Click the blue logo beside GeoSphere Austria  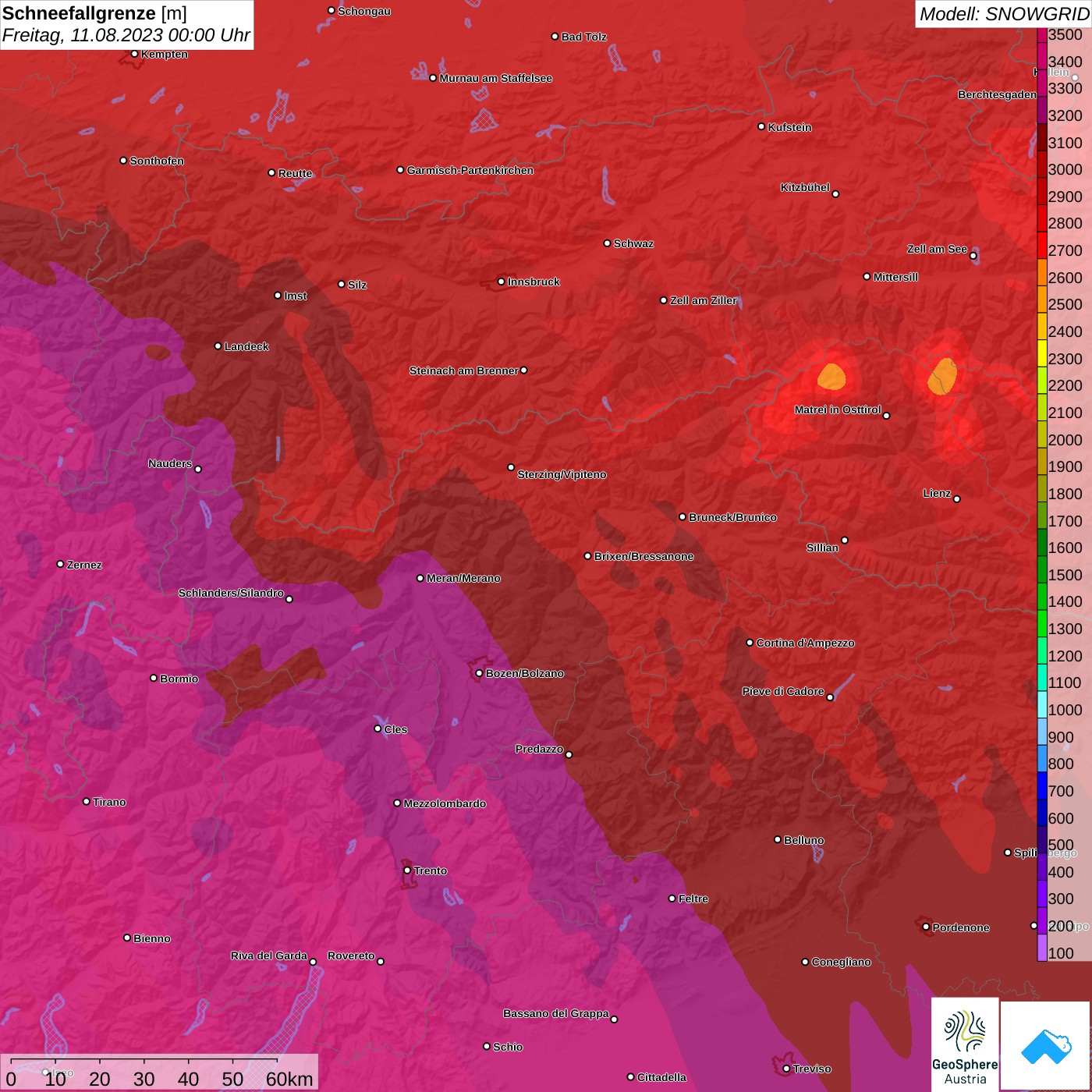(x=1046, y=1045)
